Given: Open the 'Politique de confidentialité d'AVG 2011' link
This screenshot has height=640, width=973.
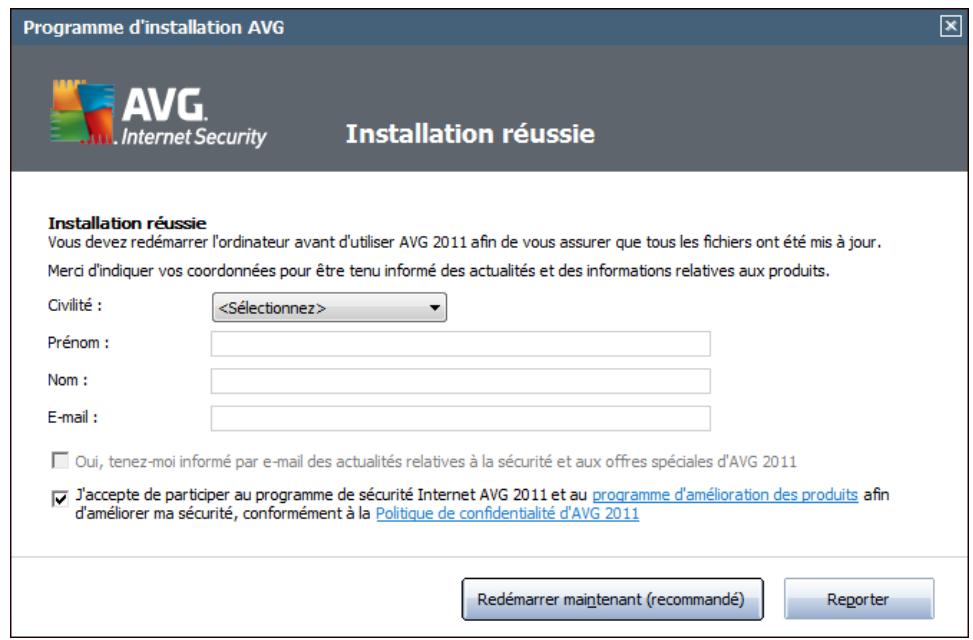Looking at the screenshot, I should pyautogui.click(x=508, y=514).
